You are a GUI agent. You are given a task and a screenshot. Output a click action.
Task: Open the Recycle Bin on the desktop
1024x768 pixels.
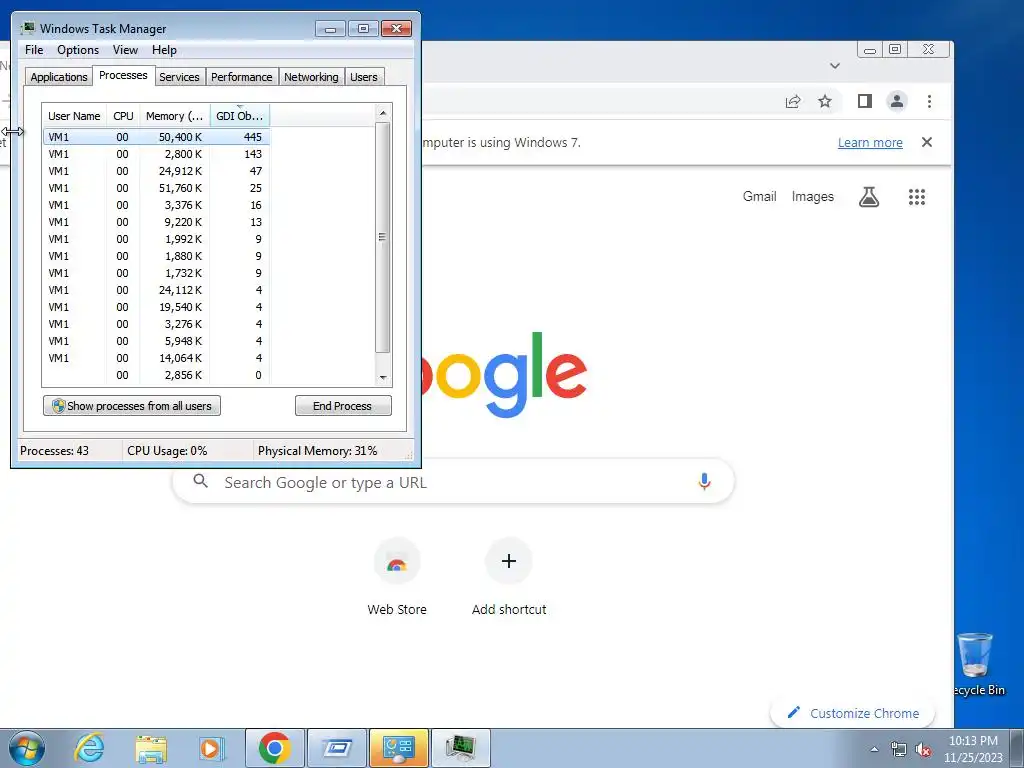coord(978,664)
